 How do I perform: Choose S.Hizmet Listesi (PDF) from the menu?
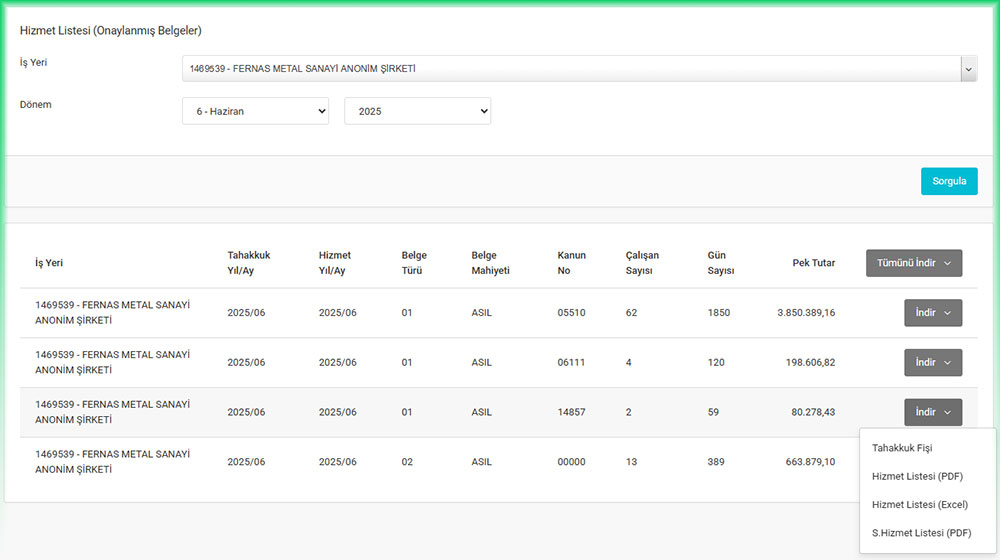(921, 533)
